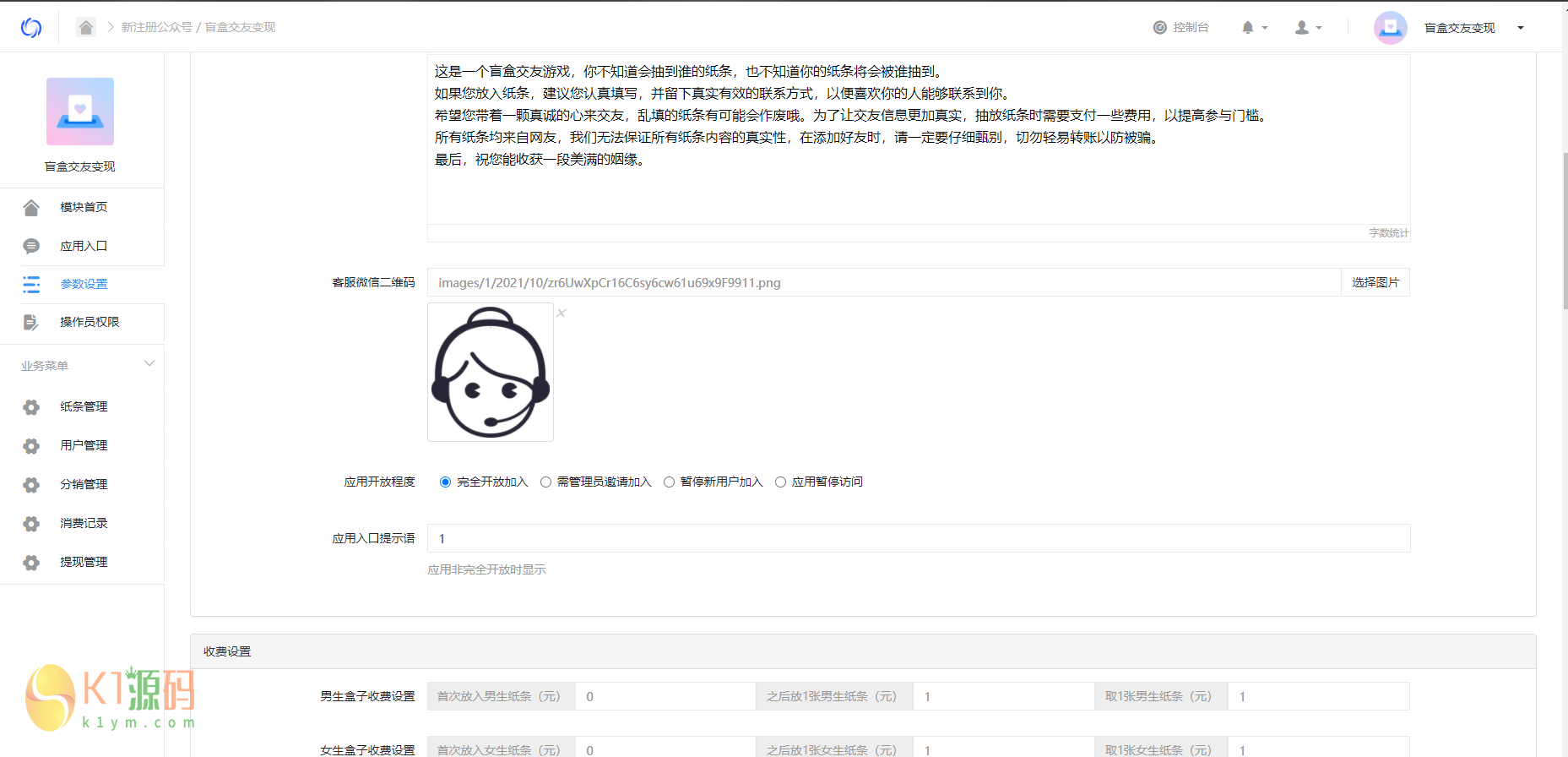Screen dimensions: 1568x757
Task: Click the QR code image path field
Action: pyautogui.click(x=884, y=283)
